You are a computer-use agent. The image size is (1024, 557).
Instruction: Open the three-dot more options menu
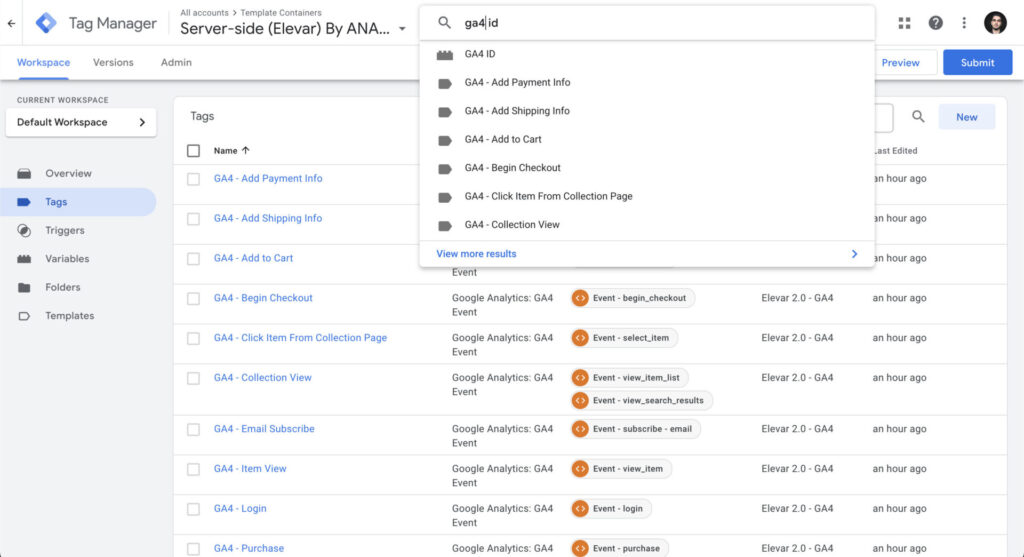964,23
